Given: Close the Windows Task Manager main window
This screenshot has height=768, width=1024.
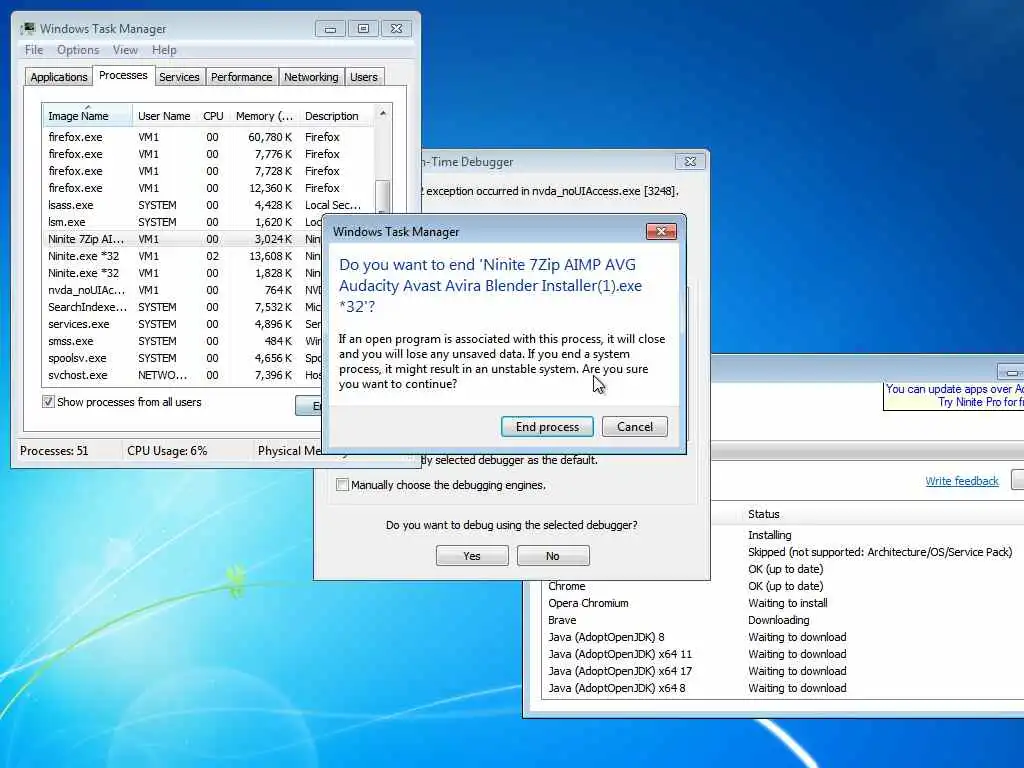Looking at the screenshot, I should pos(396,29).
